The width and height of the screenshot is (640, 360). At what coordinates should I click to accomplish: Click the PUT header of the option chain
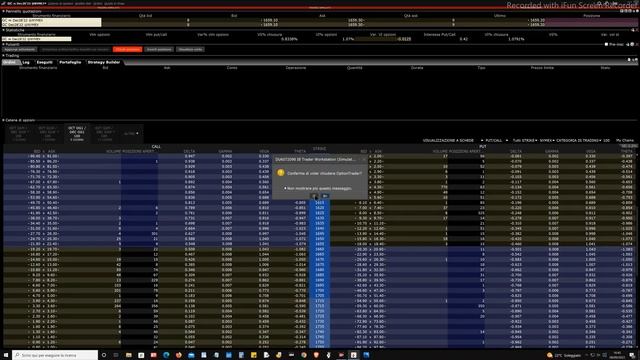(x=482, y=146)
